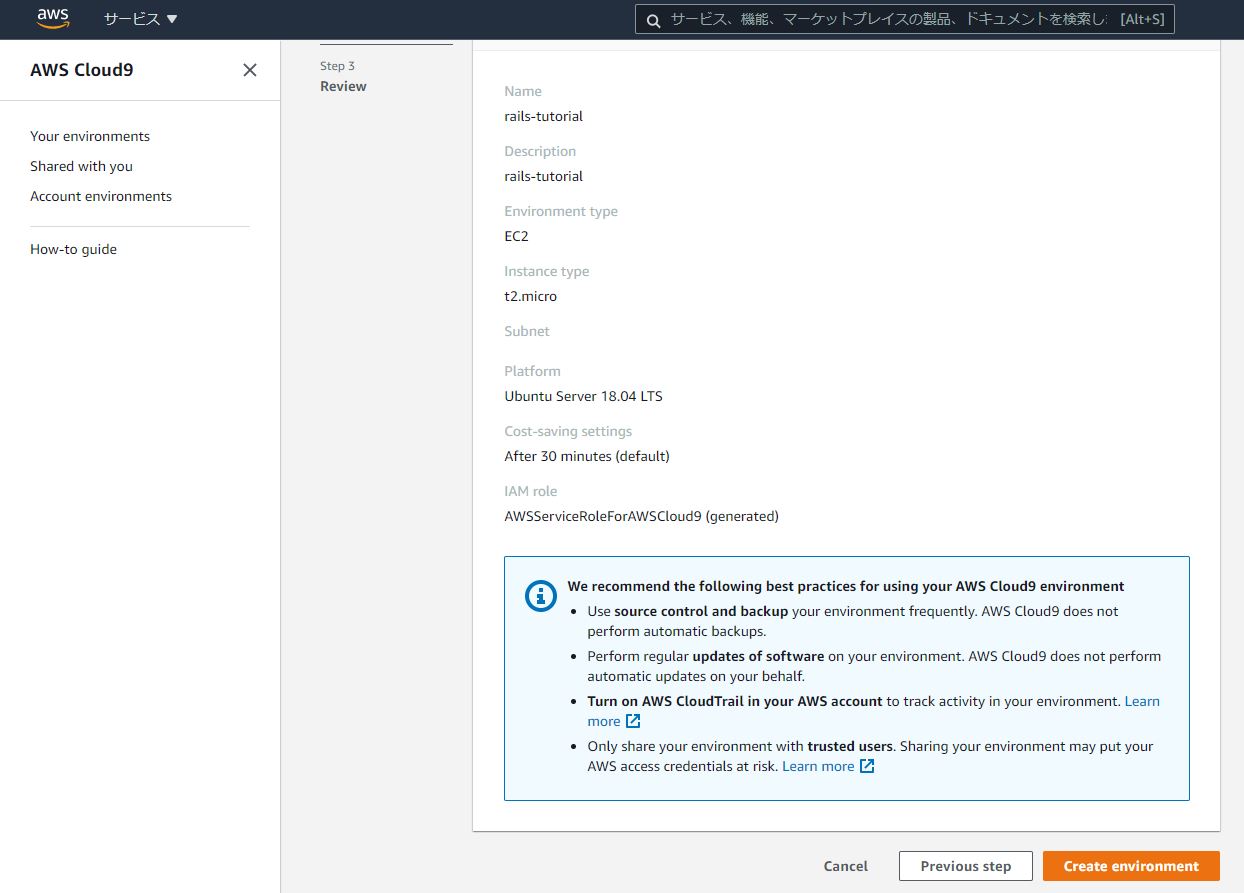Open Your environments in sidebar
This screenshot has width=1244, height=893.
point(90,136)
